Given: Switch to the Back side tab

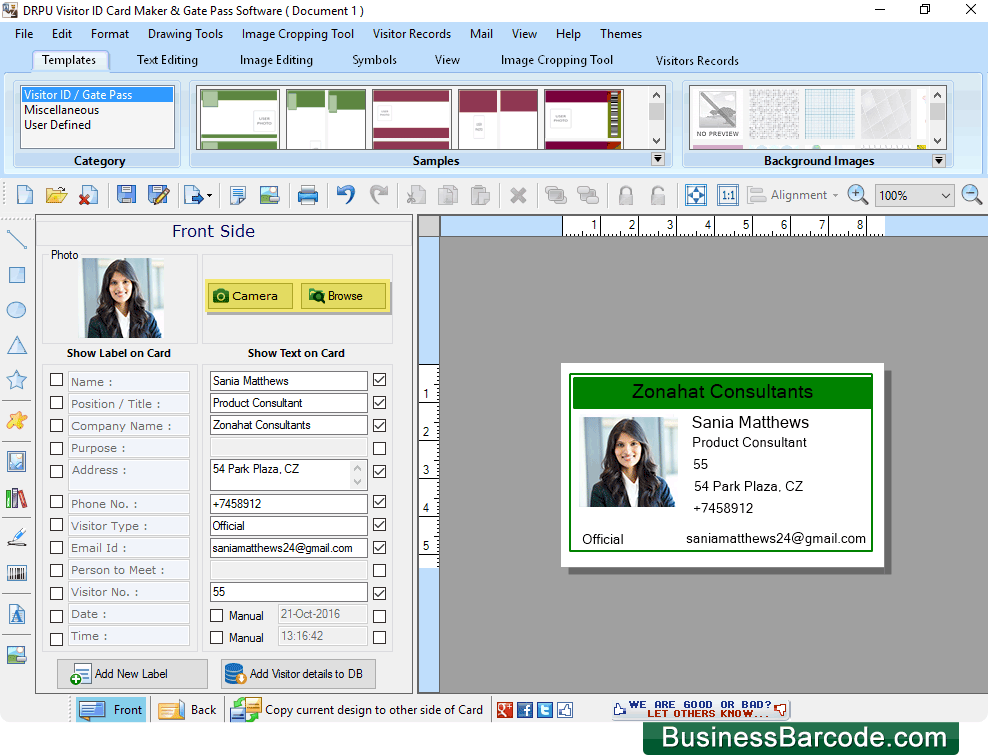Looking at the screenshot, I should (188, 709).
